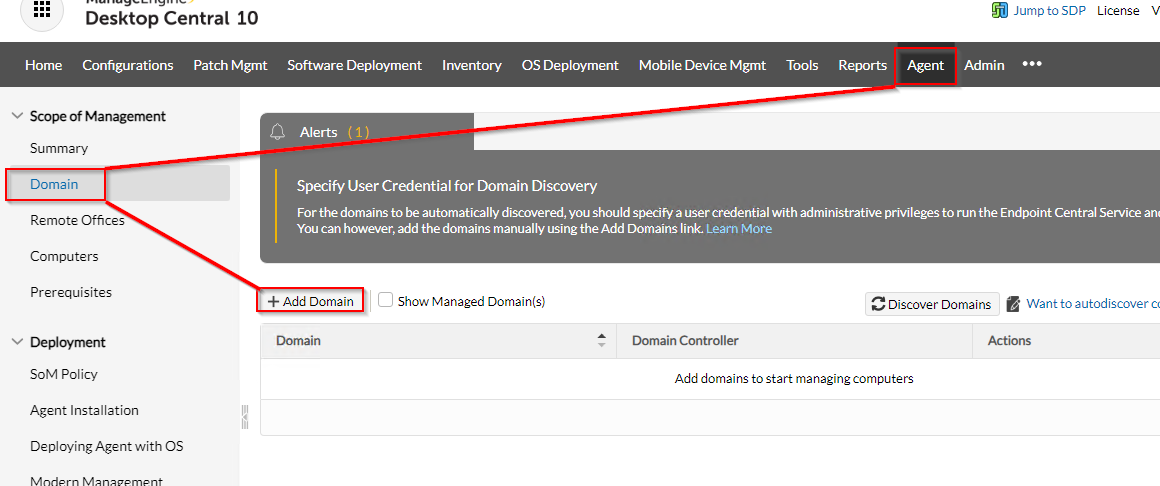Open the Admin tab
1160x486 pixels.
tap(984, 65)
